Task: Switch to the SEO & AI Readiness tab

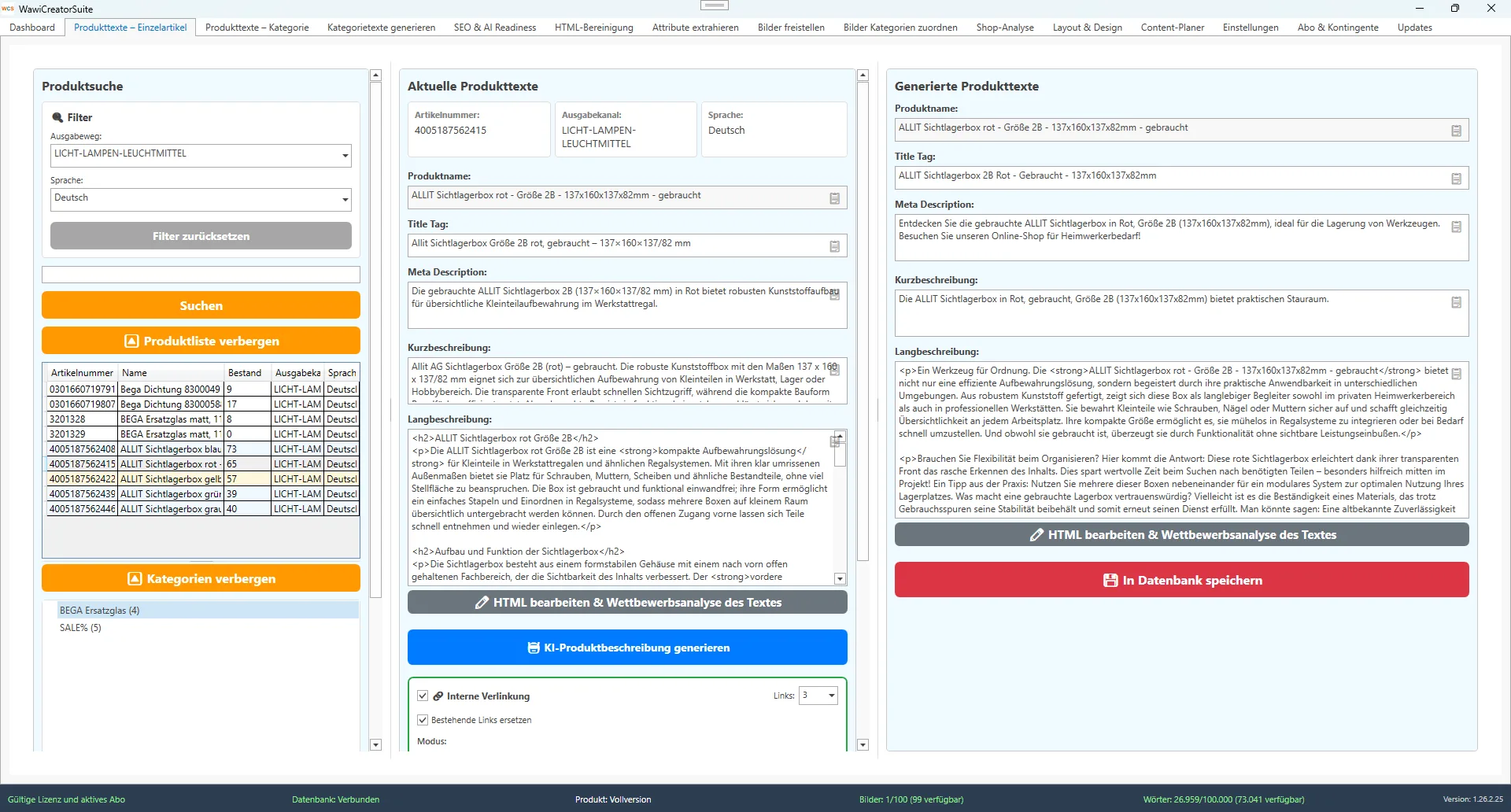Action: (495, 27)
